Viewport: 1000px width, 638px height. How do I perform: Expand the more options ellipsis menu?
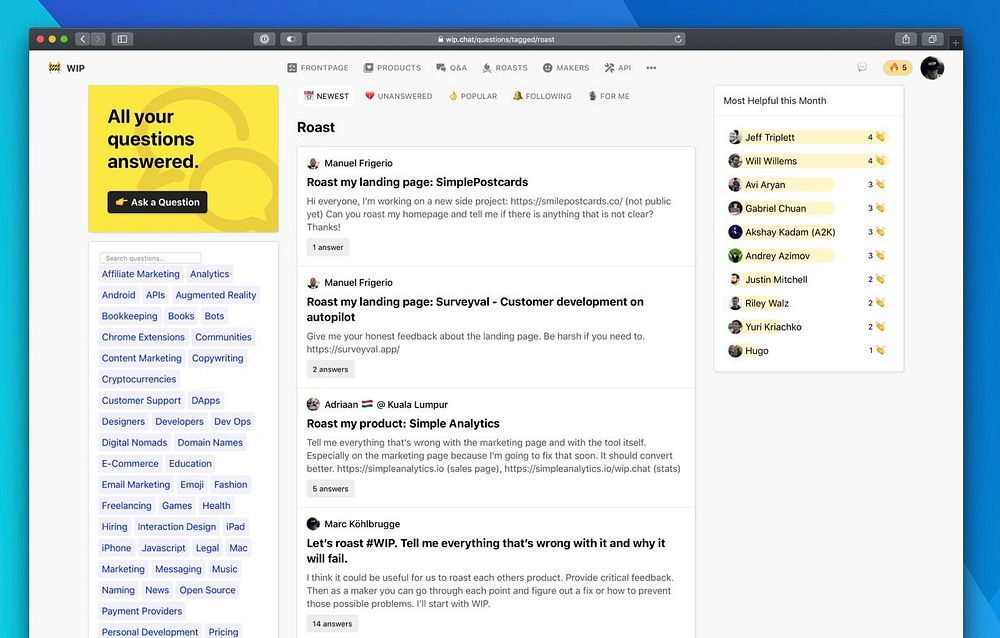[x=651, y=68]
